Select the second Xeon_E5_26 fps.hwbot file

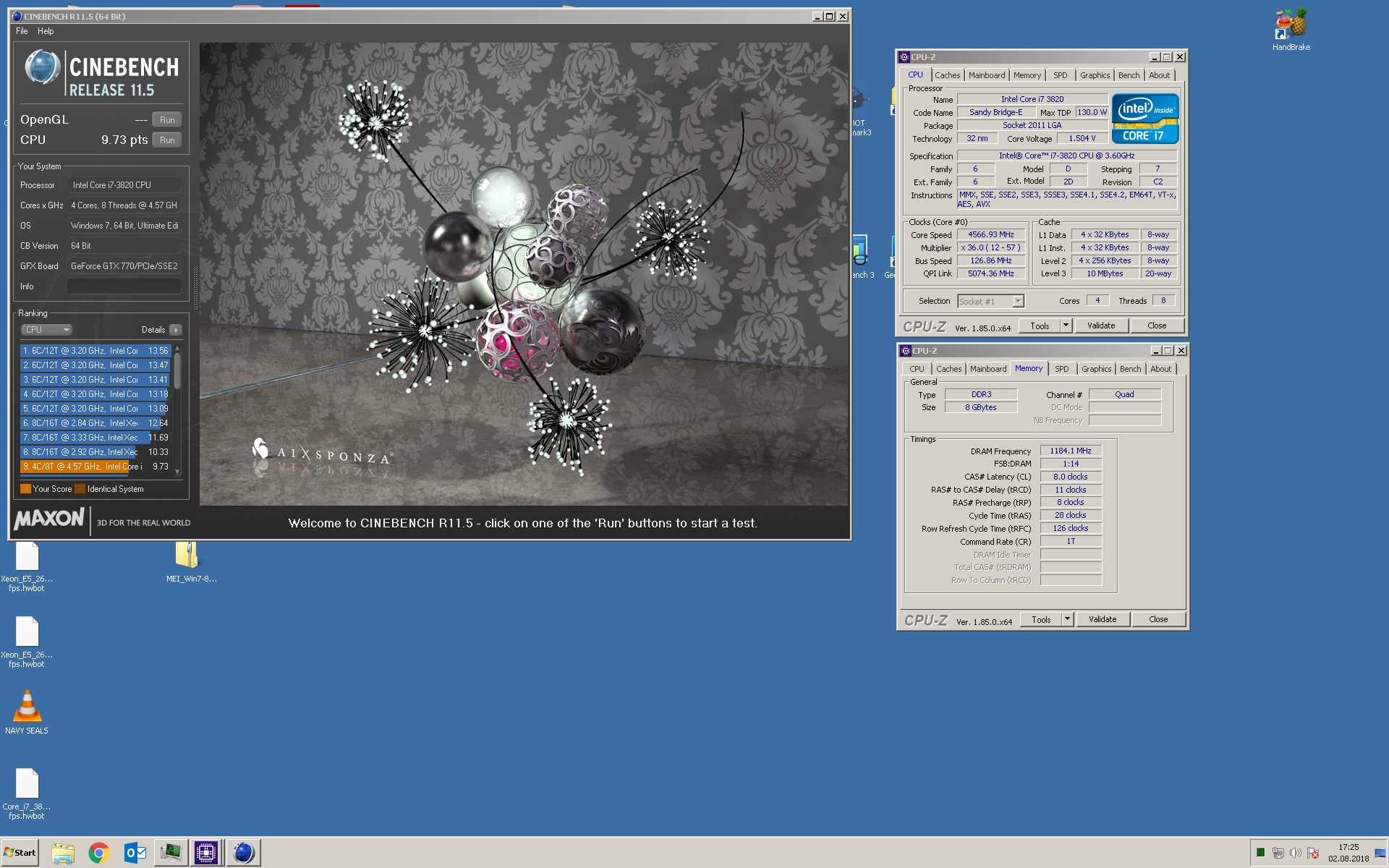coord(27,642)
